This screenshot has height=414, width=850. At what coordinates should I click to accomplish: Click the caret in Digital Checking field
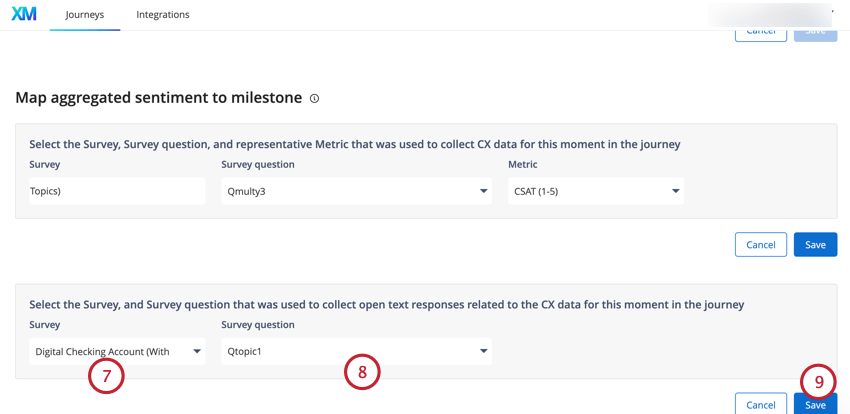tap(197, 352)
